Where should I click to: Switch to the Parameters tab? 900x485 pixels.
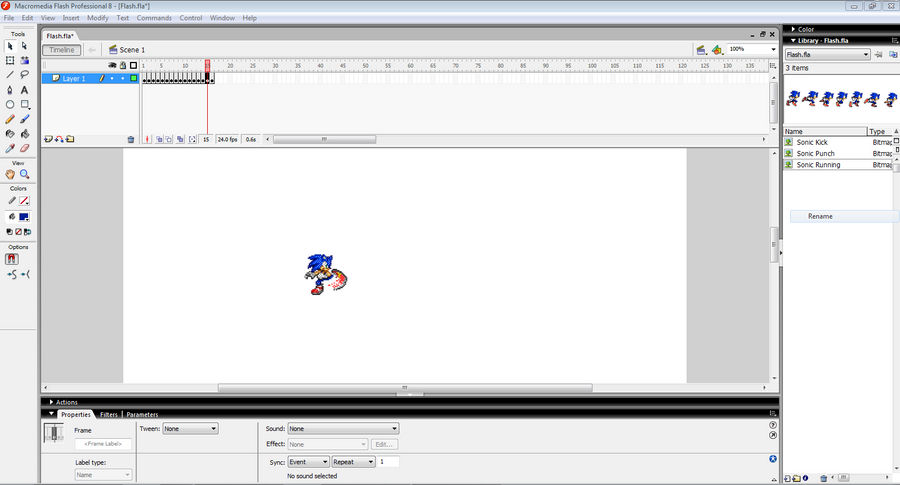[142, 414]
